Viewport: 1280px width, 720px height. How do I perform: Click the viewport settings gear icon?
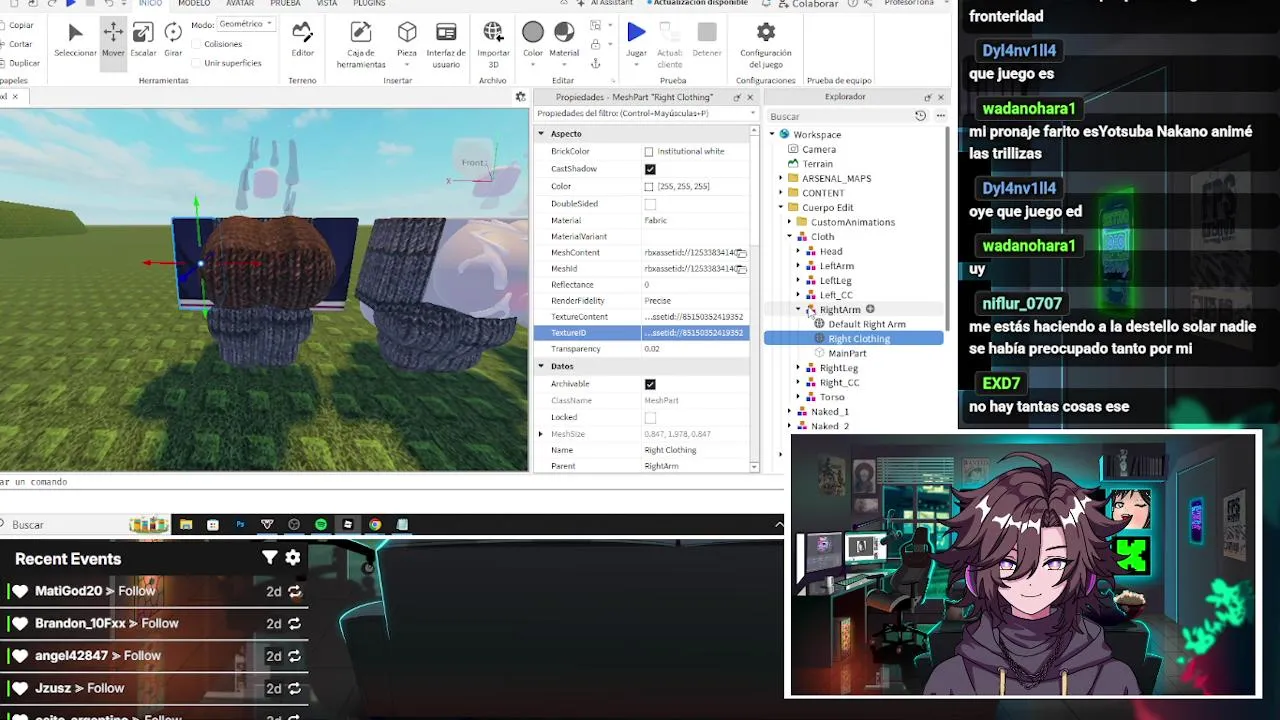[520, 97]
